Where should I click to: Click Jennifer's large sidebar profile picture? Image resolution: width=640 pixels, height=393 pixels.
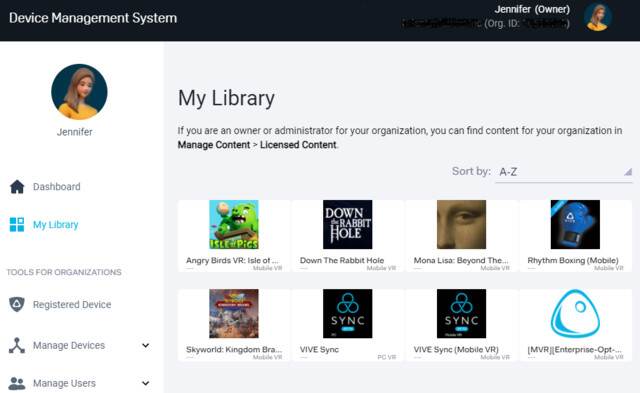click(x=79, y=91)
